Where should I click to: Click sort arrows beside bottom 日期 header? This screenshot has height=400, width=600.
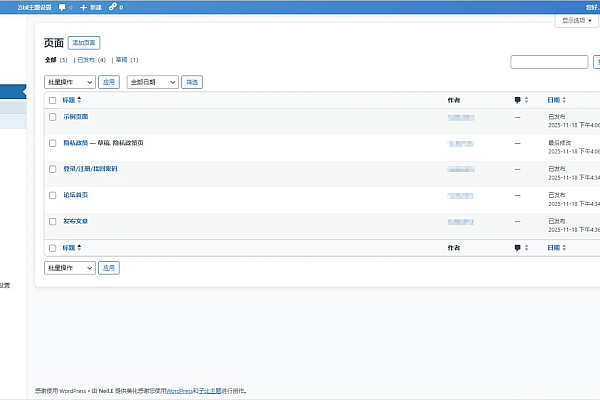click(564, 248)
